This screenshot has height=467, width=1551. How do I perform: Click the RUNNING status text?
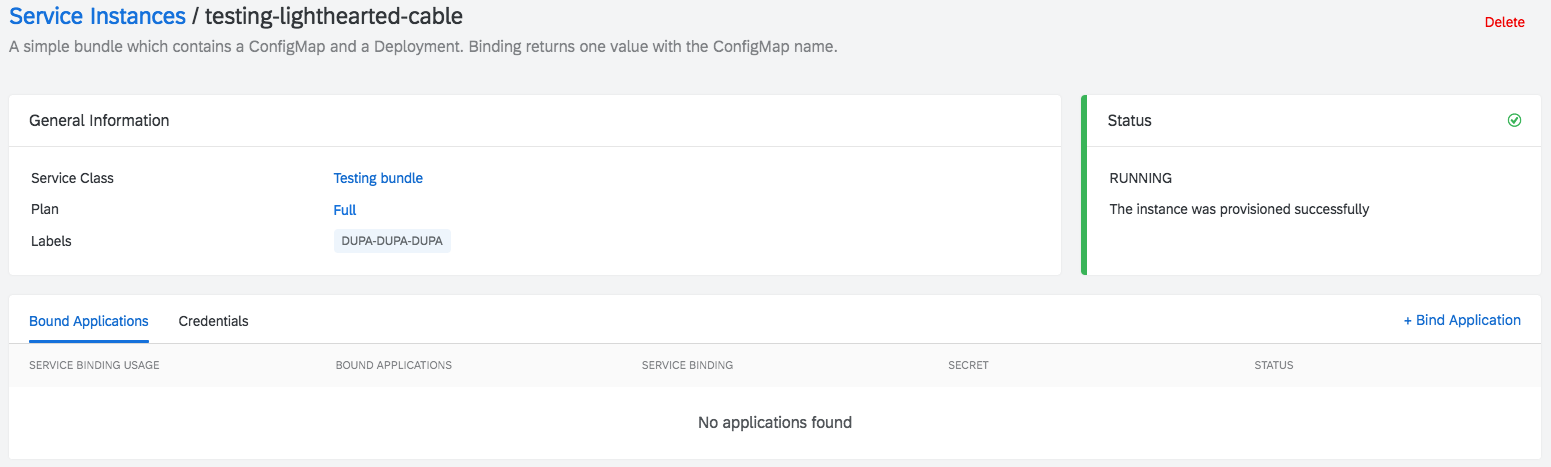(1141, 178)
